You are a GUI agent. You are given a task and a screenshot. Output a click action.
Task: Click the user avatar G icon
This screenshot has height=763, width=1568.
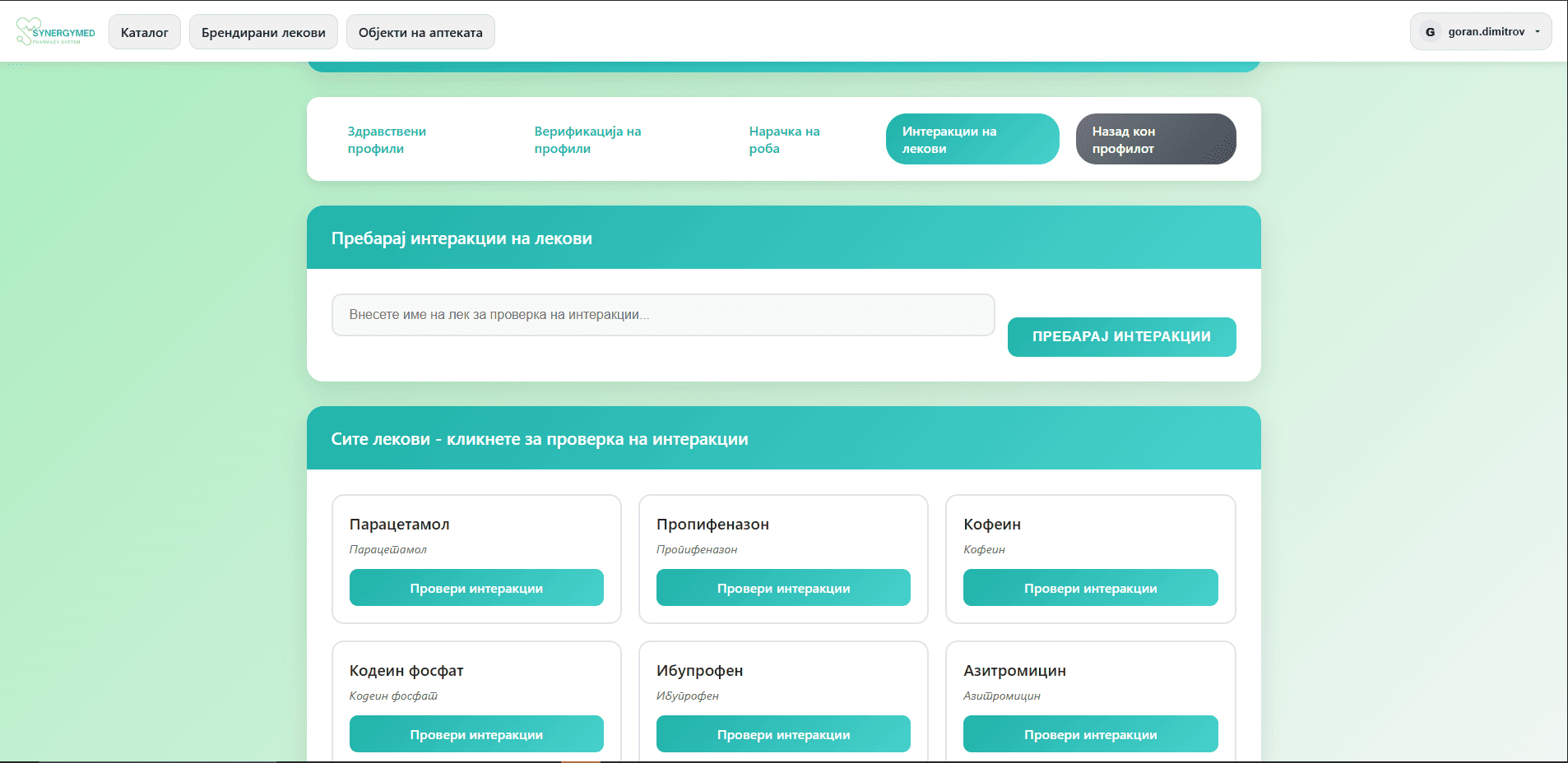click(1430, 32)
